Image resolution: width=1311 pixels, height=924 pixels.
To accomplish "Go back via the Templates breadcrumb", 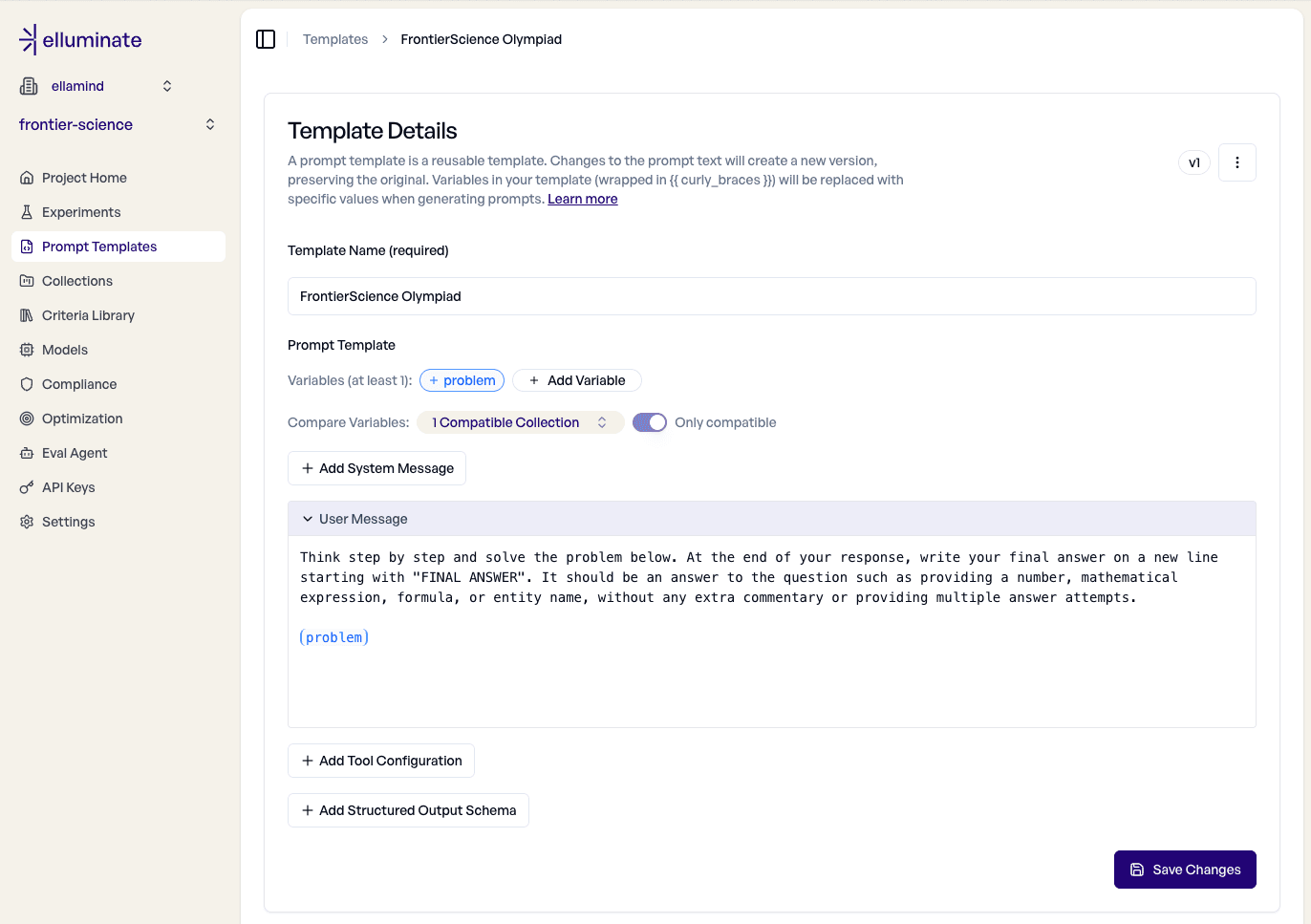I will [334, 38].
